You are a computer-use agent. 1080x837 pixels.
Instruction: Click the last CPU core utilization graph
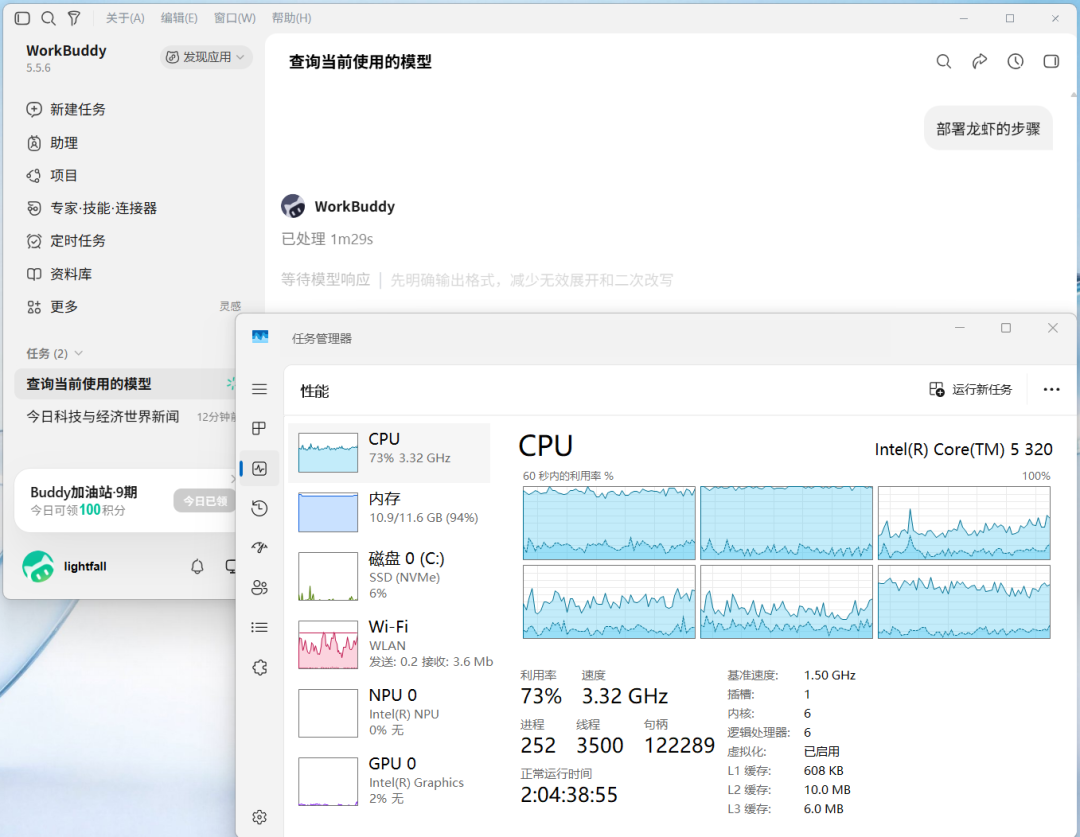[964, 602]
